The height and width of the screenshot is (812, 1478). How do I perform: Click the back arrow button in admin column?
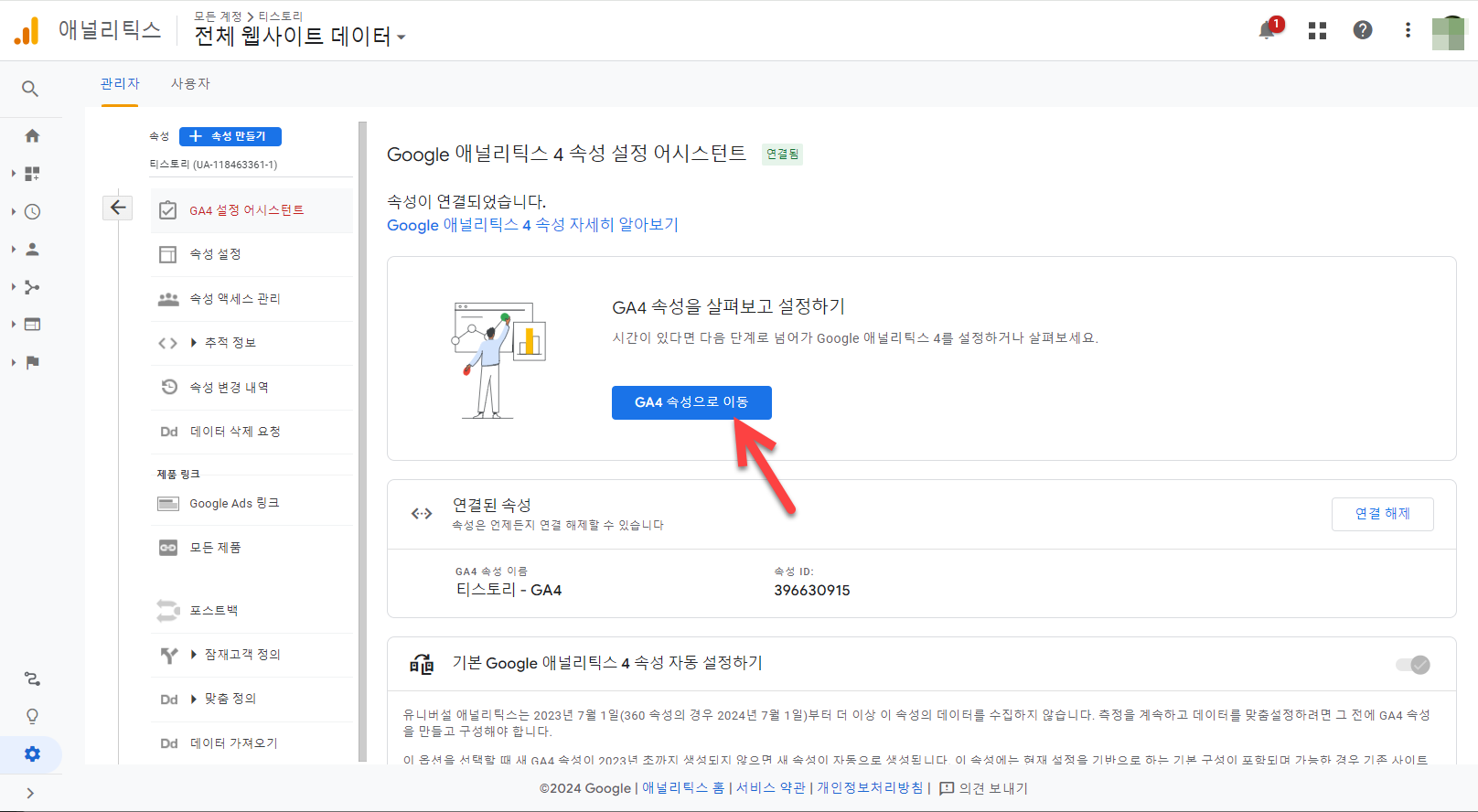pos(118,208)
